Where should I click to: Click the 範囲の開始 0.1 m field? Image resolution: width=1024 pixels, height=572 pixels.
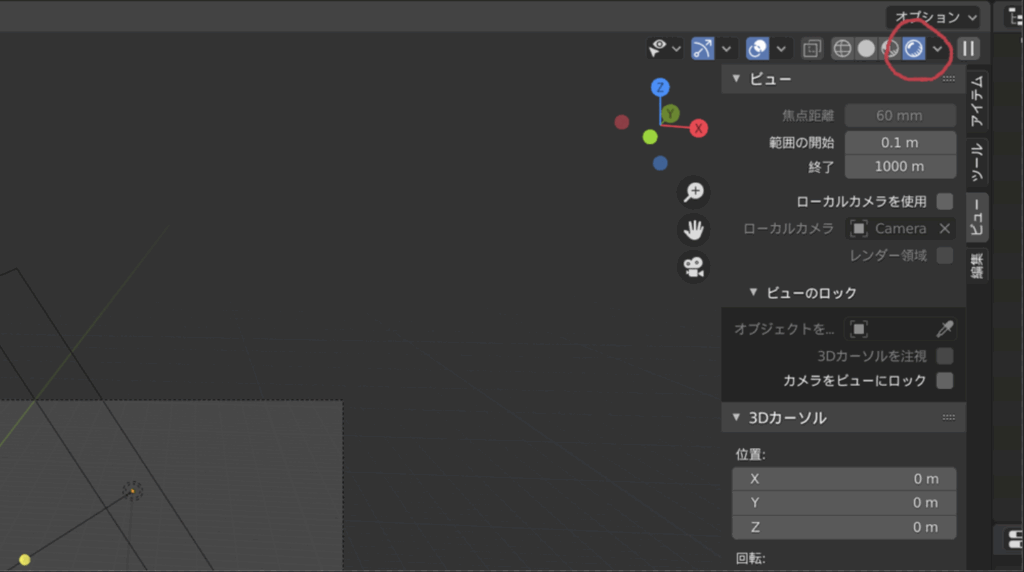pos(899,142)
